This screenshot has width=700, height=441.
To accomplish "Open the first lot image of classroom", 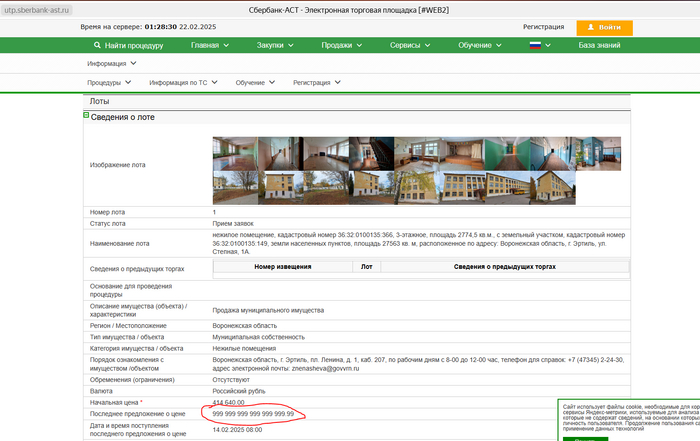I will tap(235, 154).
